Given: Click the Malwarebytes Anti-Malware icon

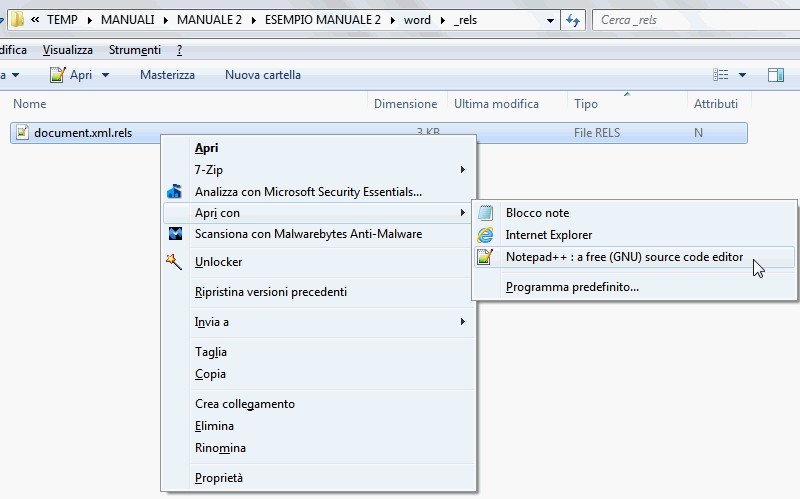Looking at the screenshot, I should coord(175,234).
